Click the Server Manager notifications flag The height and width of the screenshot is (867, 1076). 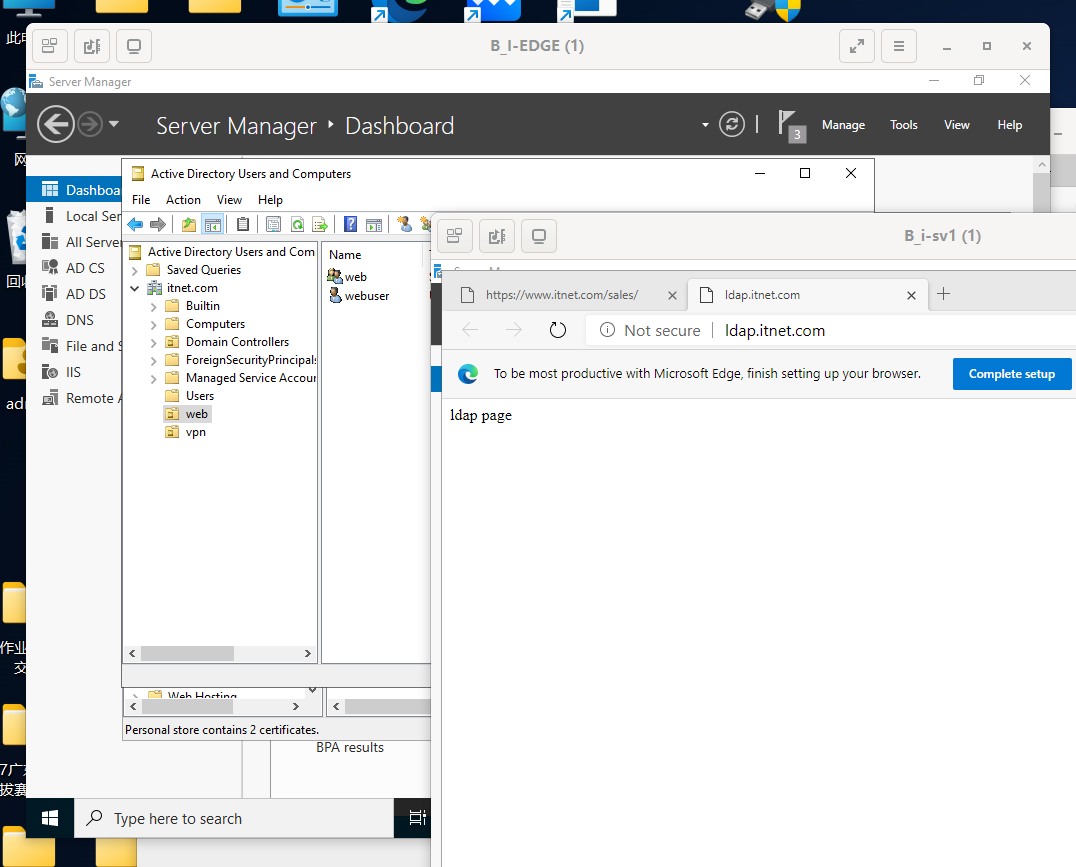click(x=791, y=126)
